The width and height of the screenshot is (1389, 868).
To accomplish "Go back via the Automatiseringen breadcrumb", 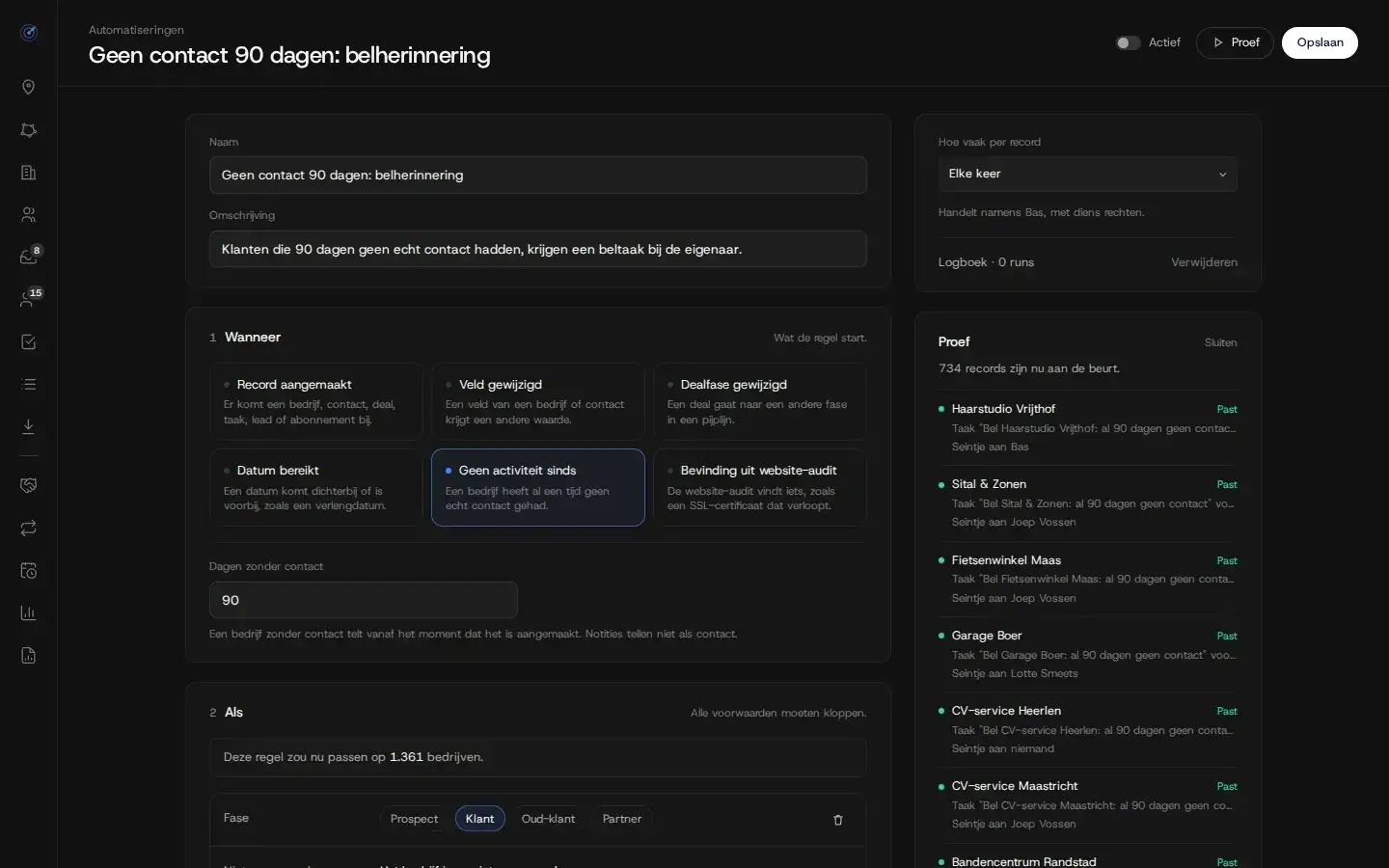I will (136, 30).
